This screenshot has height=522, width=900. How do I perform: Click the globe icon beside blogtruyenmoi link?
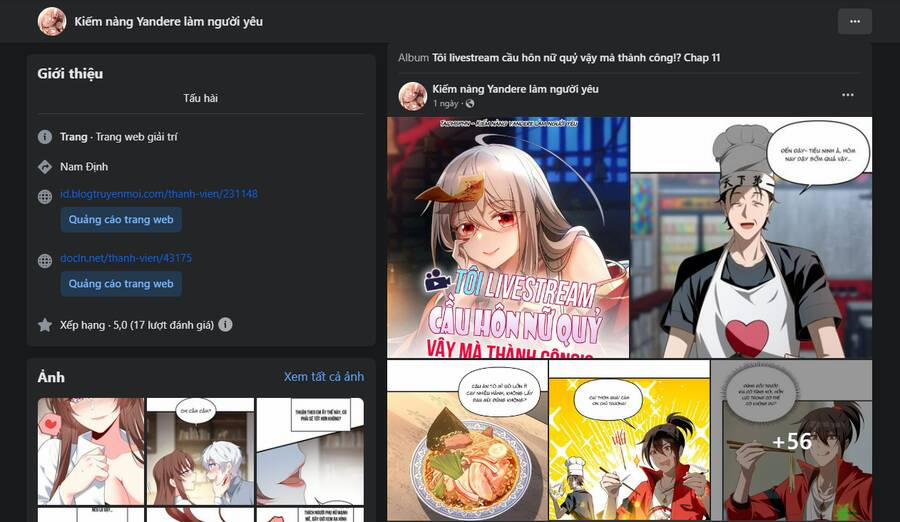pyautogui.click(x=45, y=196)
